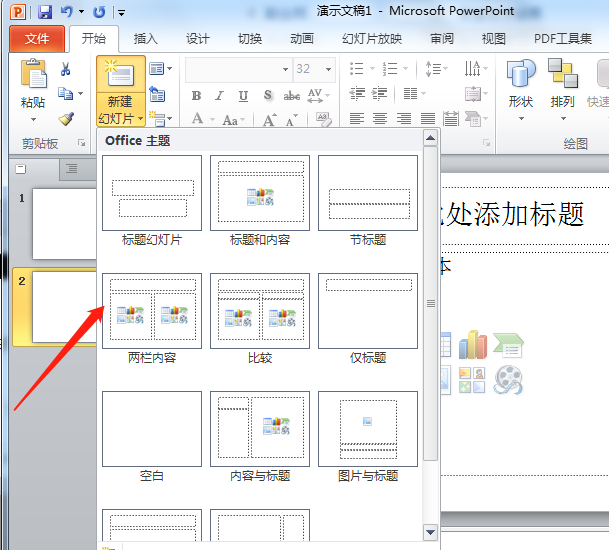
Task: Click the Save icon in quick access toolbar
Action: 45,12
